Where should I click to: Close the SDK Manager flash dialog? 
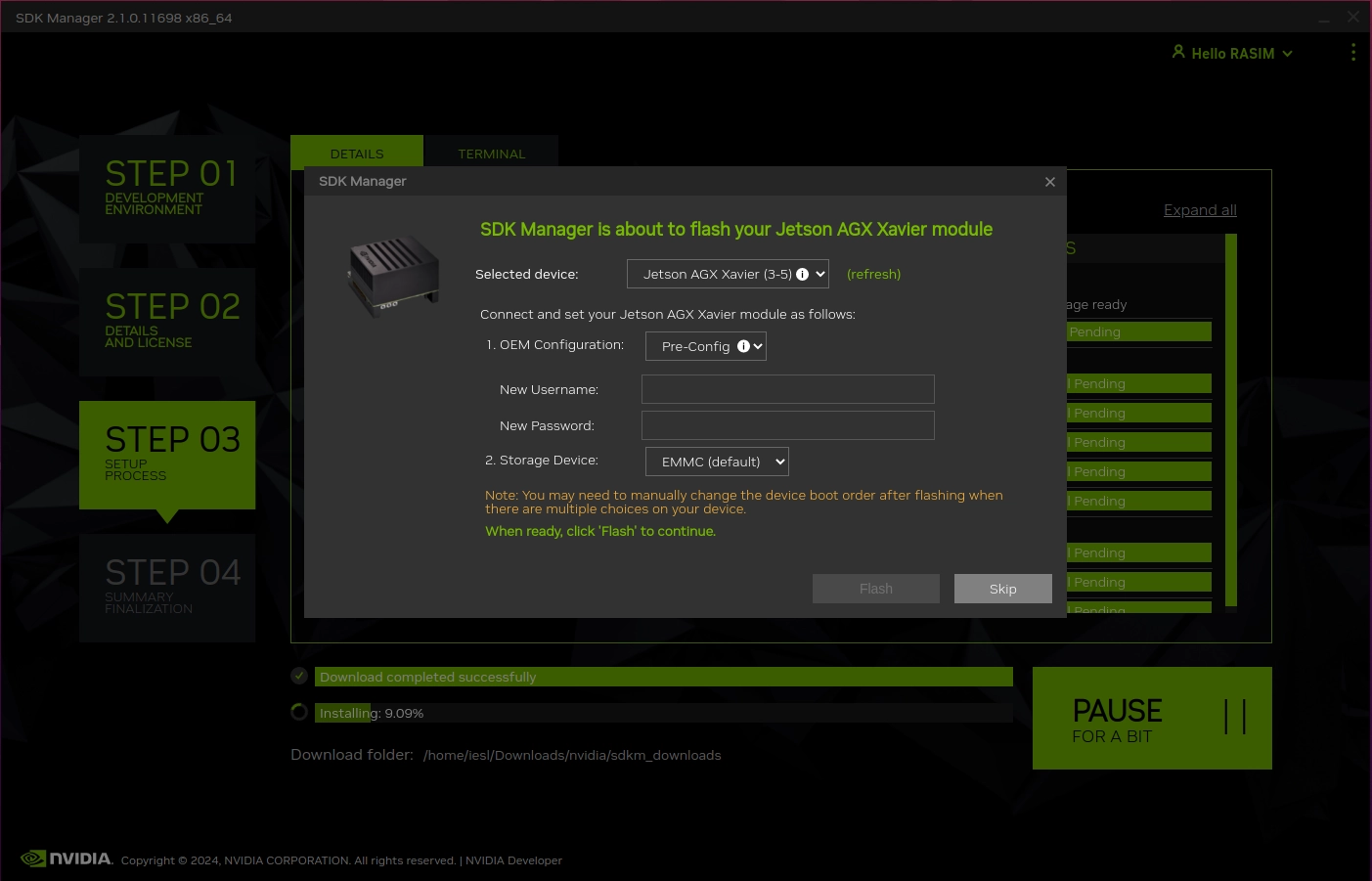[x=1050, y=182]
